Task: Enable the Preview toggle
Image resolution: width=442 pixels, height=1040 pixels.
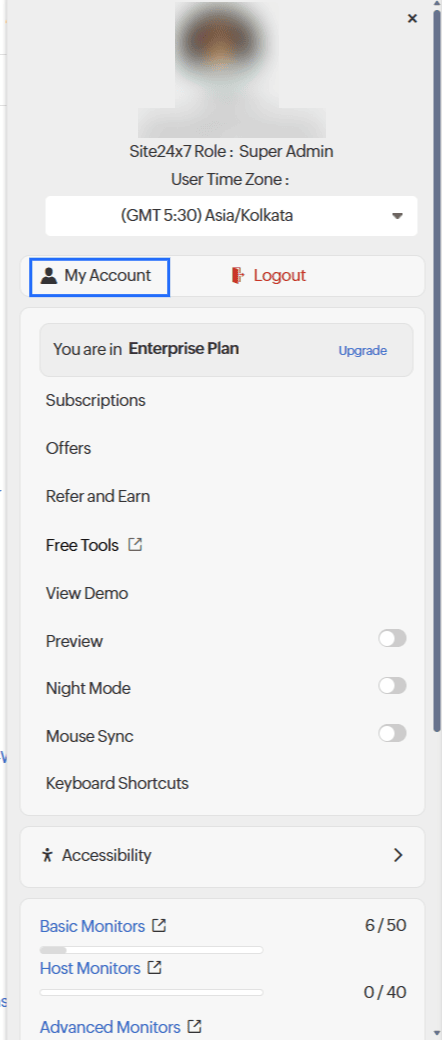Action: [x=392, y=639]
